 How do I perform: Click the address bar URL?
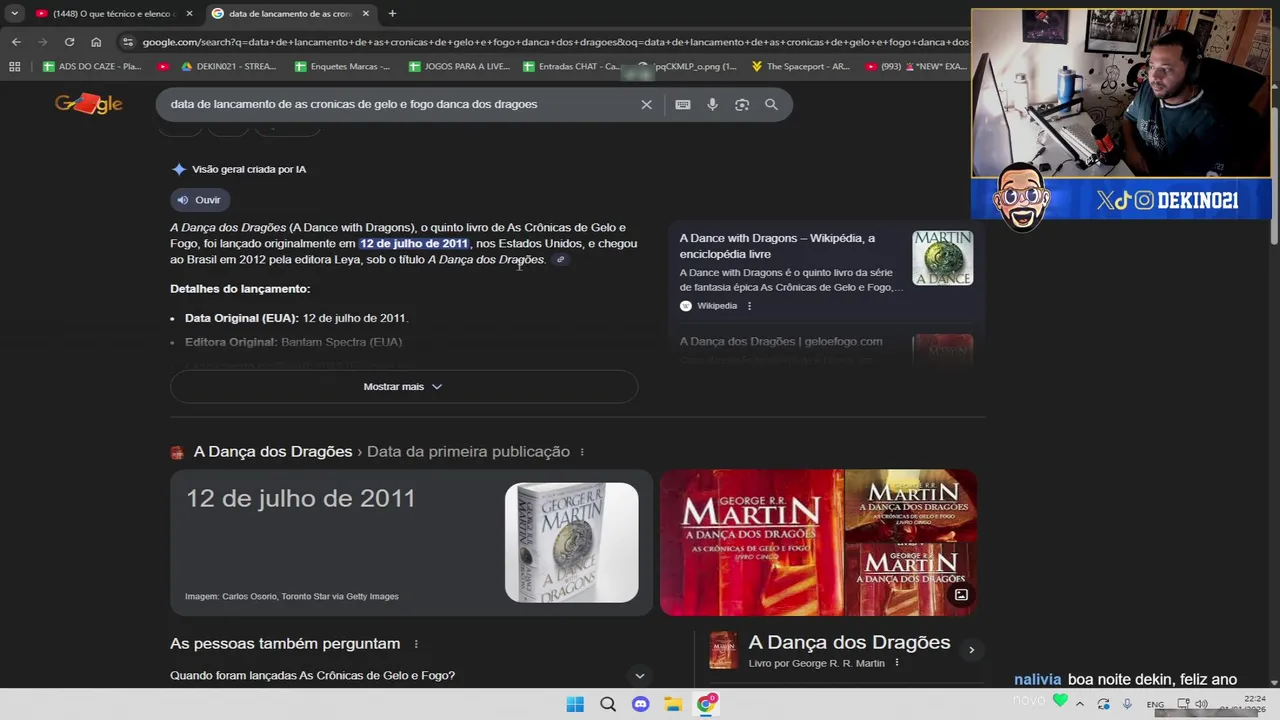click(555, 42)
